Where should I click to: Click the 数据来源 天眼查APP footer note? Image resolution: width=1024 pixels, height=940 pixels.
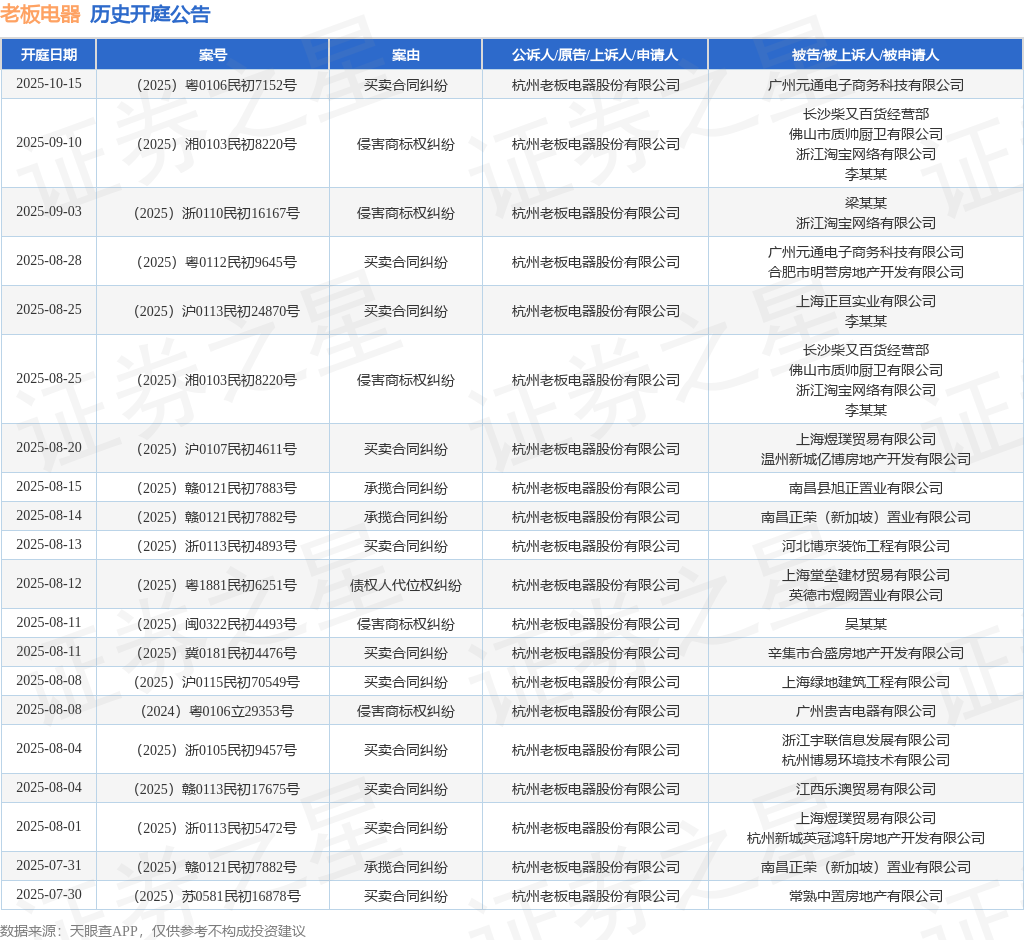coord(153,931)
